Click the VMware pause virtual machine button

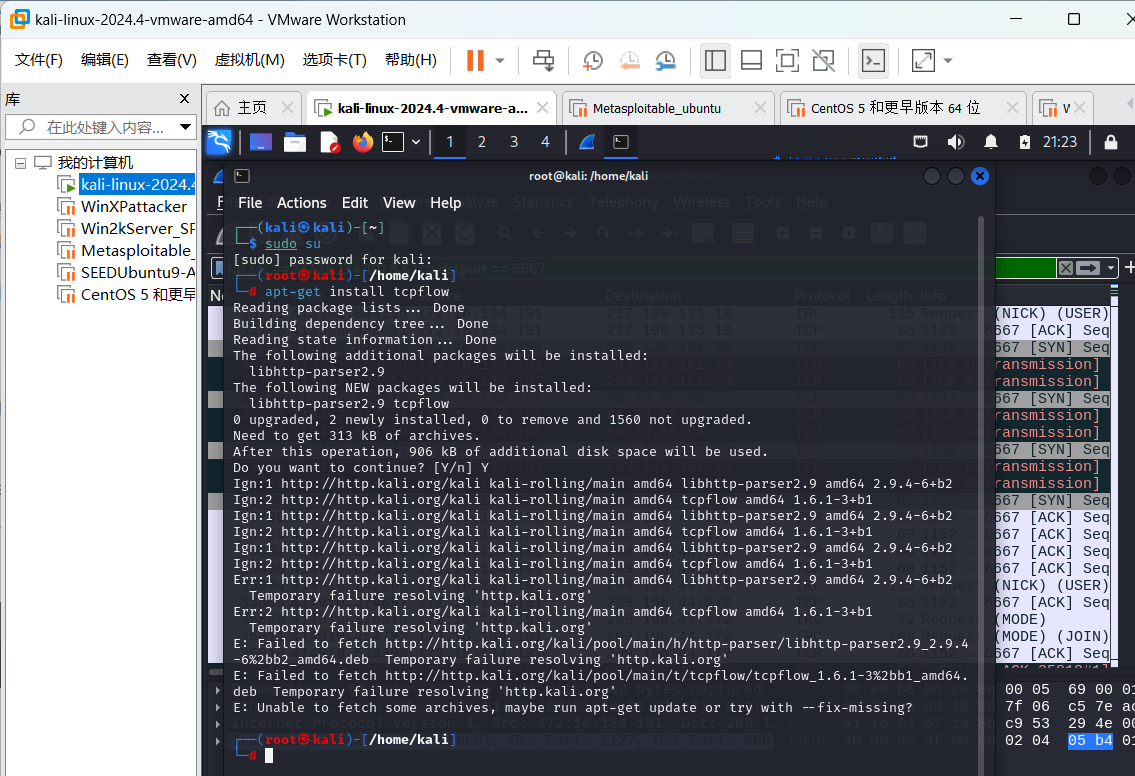click(475, 61)
